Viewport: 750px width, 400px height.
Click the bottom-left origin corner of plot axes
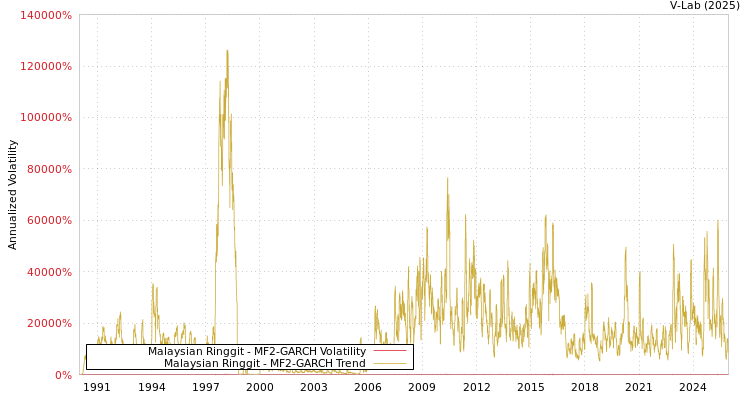tap(80, 374)
